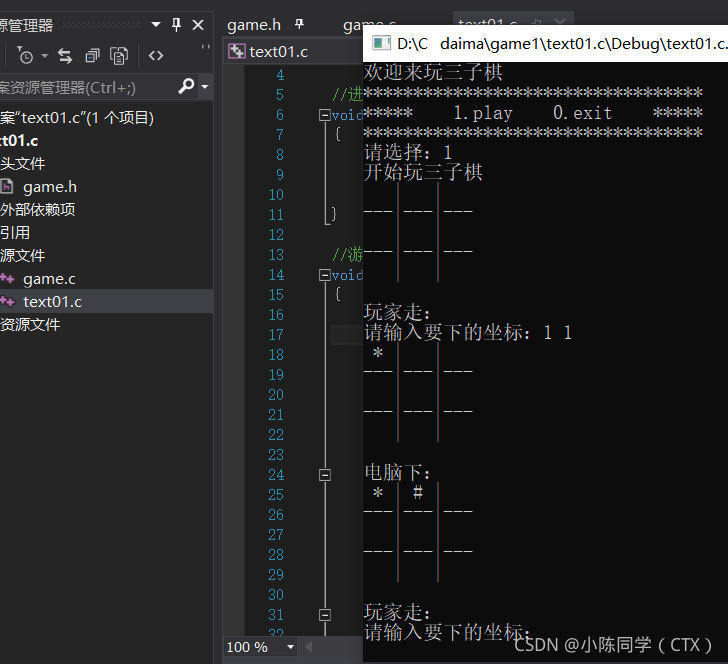Collapse the void function at line 14
This screenshot has height=664, width=728.
click(x=325, y=275)
